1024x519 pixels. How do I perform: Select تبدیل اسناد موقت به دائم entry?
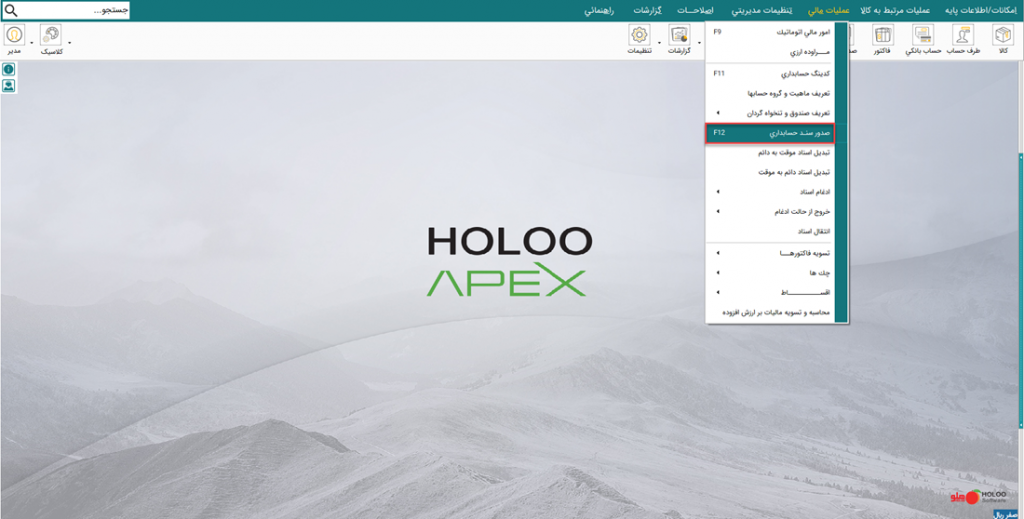pos(771,153)
